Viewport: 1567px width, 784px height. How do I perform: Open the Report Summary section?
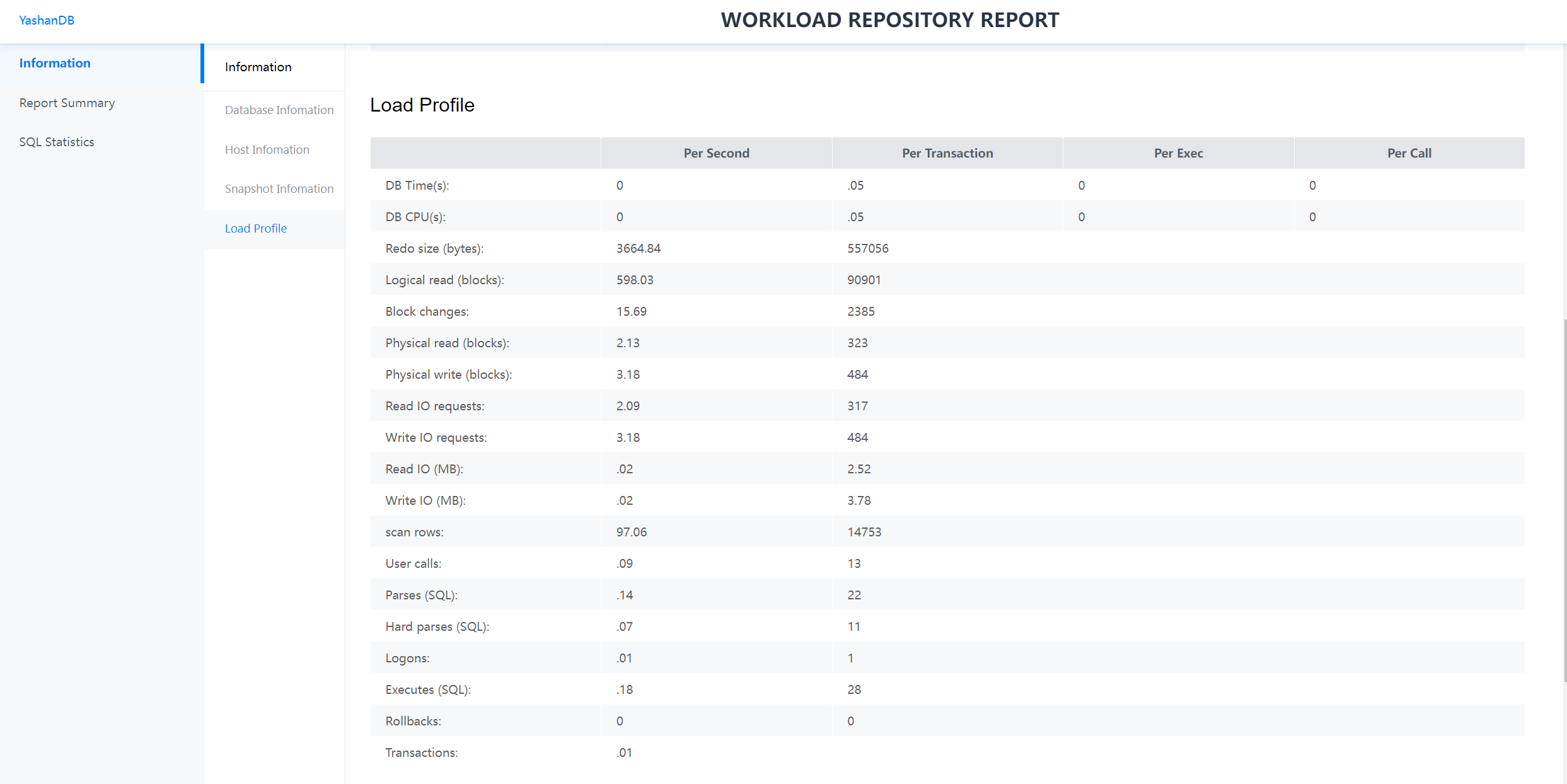tap(67, 103)
